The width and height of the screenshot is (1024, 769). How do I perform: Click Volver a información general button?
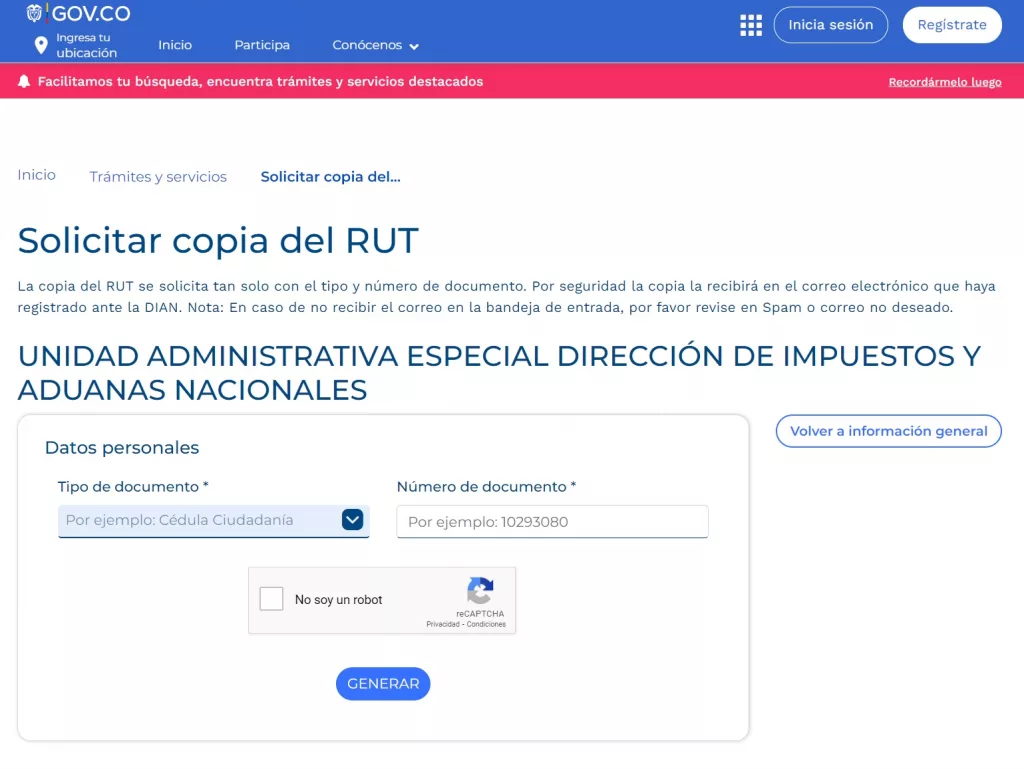coord(888,431)
